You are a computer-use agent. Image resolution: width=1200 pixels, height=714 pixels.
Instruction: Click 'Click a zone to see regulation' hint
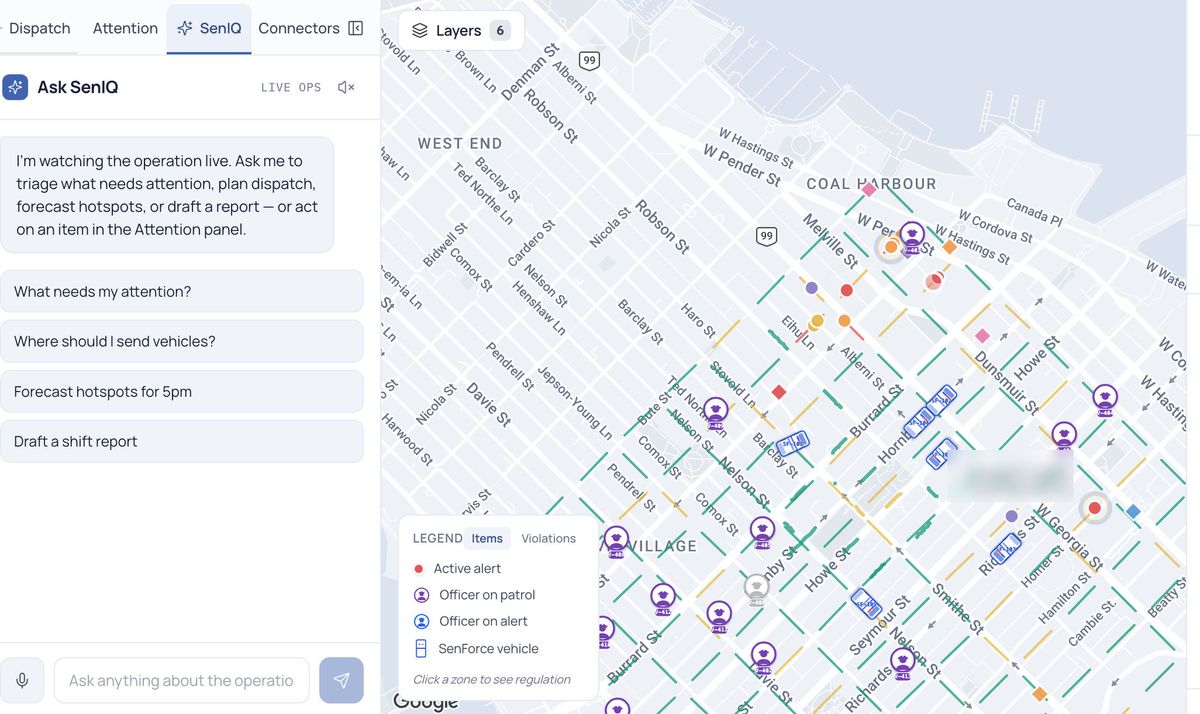coord(492,679)
